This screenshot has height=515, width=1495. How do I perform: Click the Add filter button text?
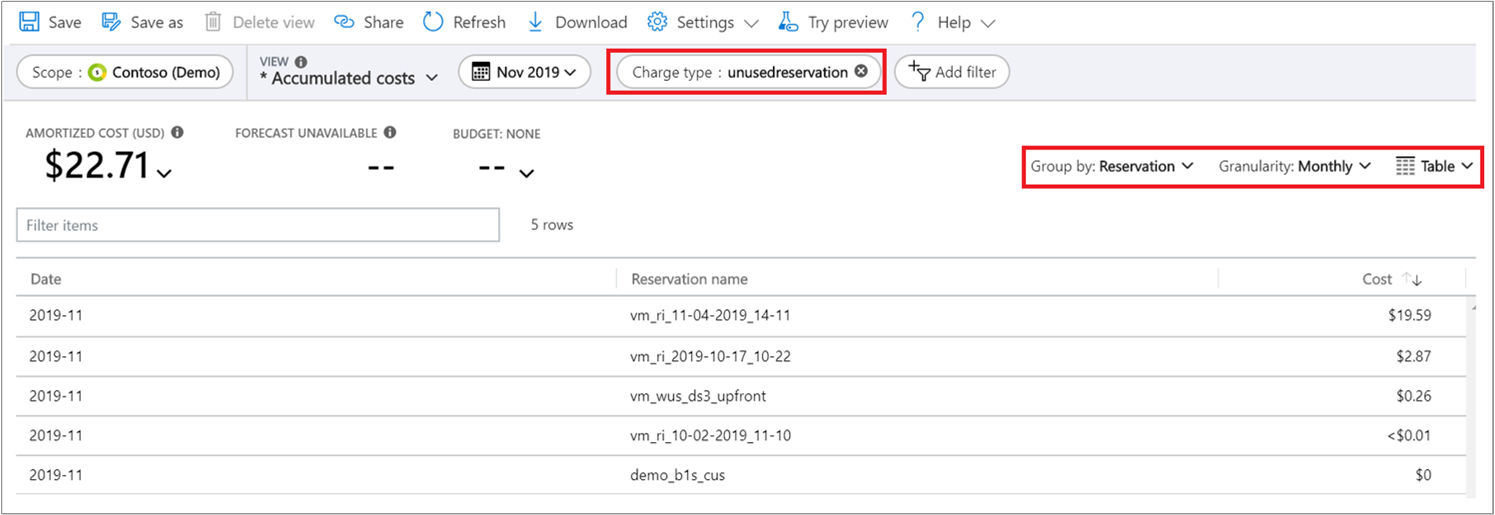pyautogui.click(x=966, y=72)
